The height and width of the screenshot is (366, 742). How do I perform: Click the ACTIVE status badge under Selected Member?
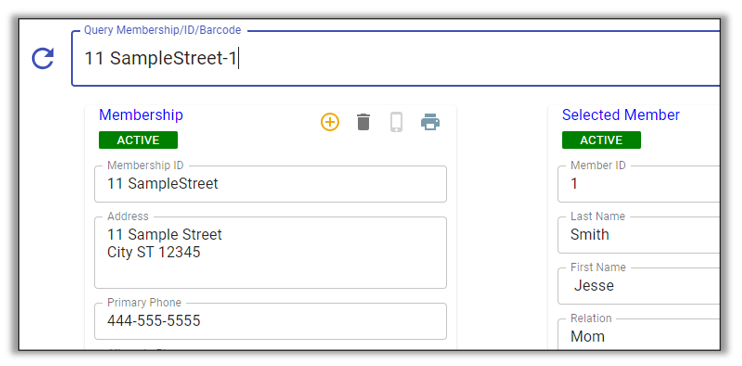(601, 140)
